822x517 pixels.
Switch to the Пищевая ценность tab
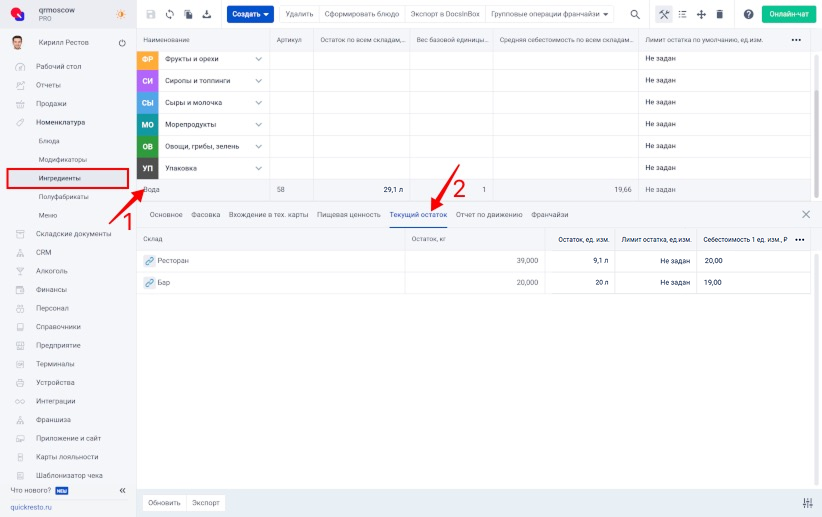pos(348,214)
